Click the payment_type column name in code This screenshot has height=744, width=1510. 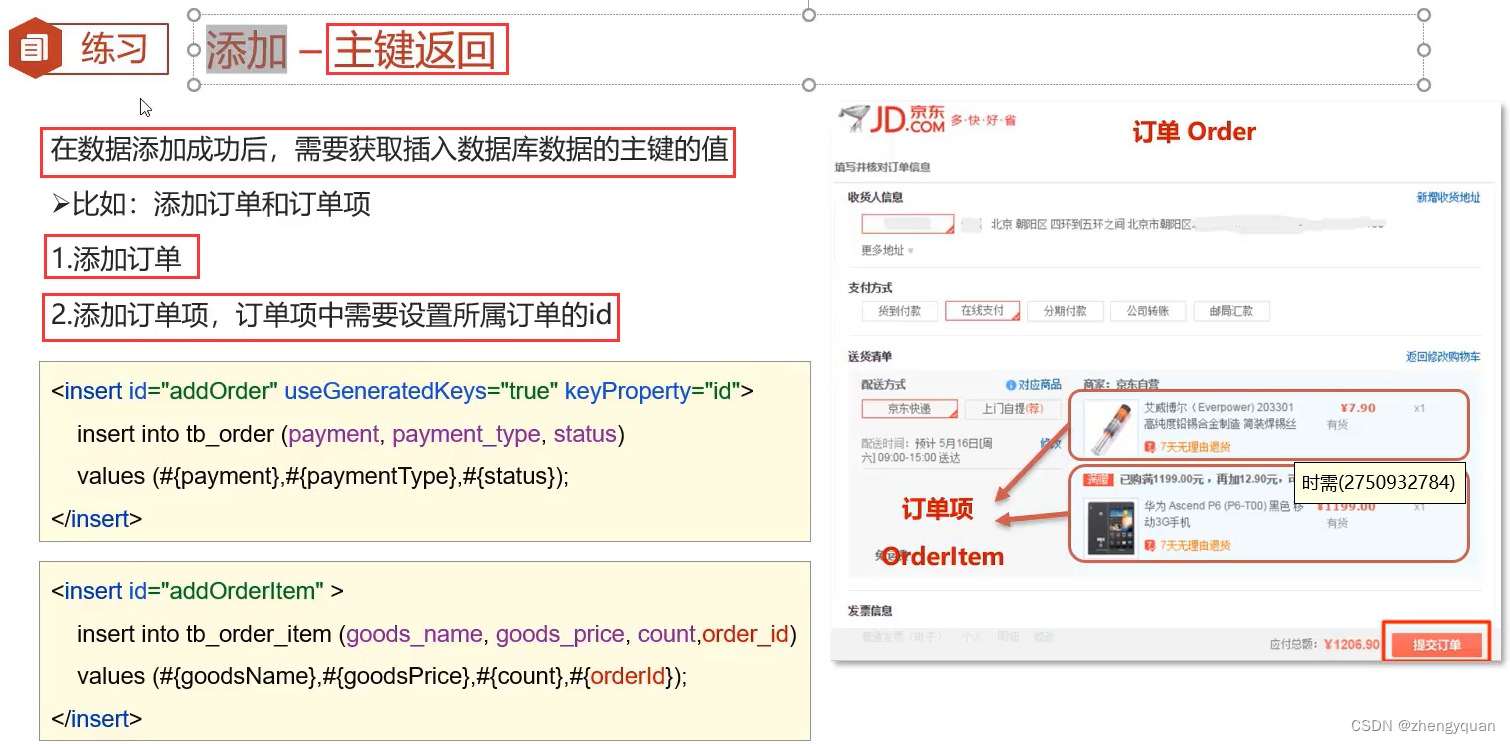coord(467,434)
